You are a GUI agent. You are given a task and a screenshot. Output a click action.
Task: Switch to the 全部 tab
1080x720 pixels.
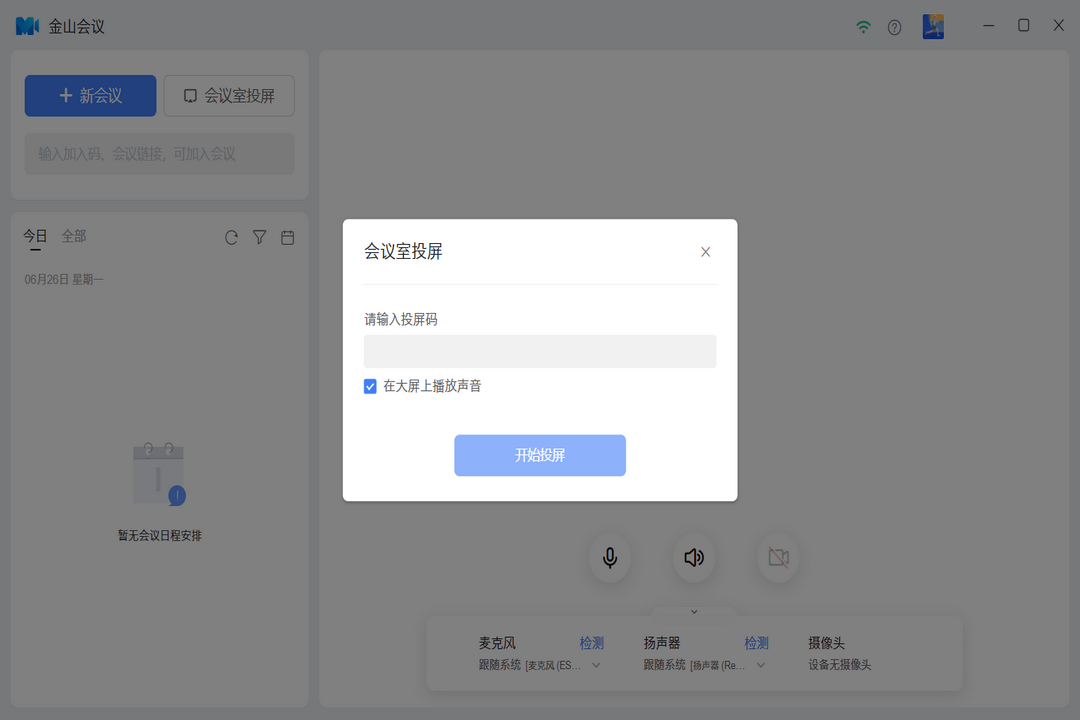[74, 236]
